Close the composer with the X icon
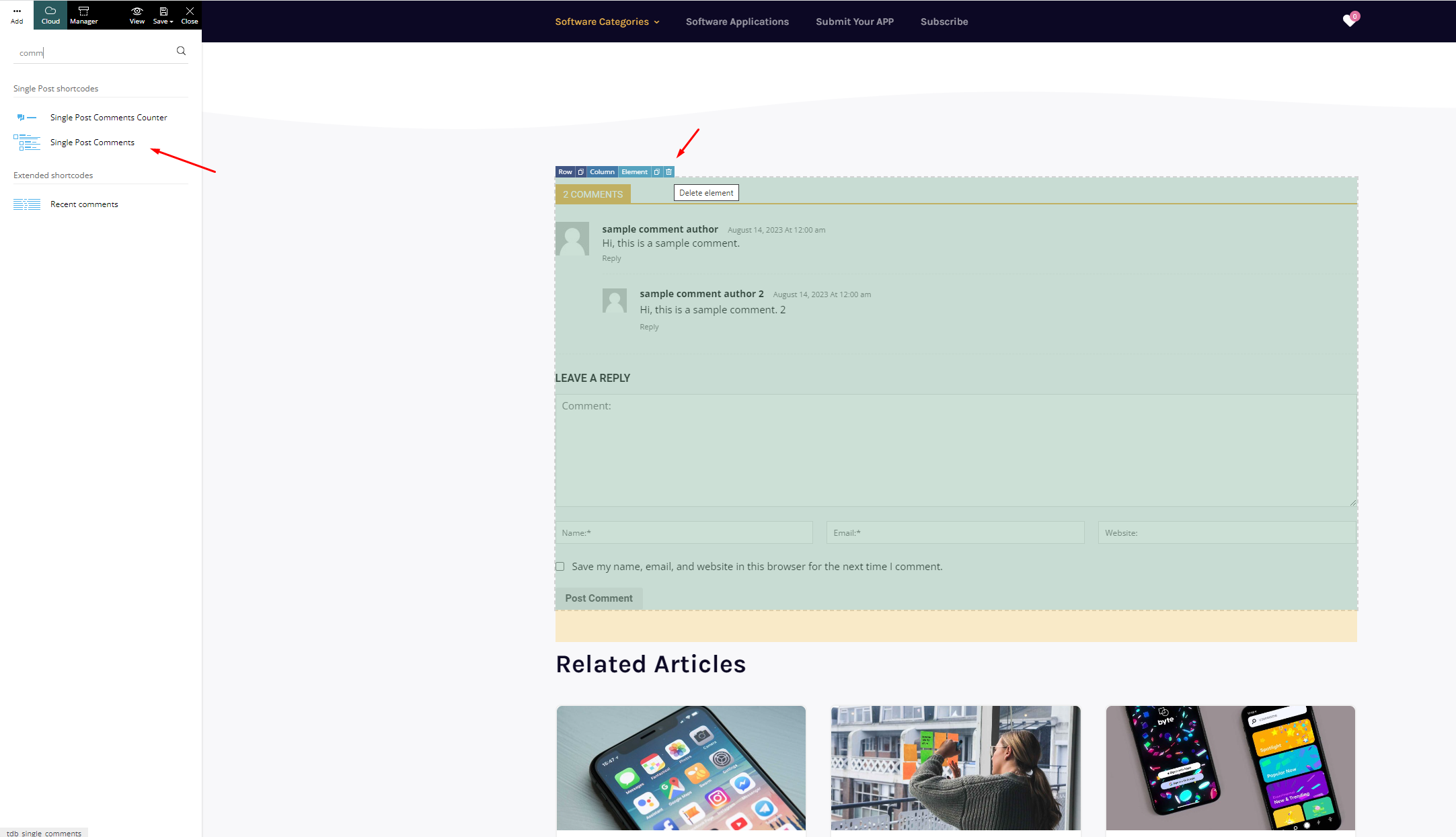The height and width of the screenshot is (837, 1456). tap(190, 15)
